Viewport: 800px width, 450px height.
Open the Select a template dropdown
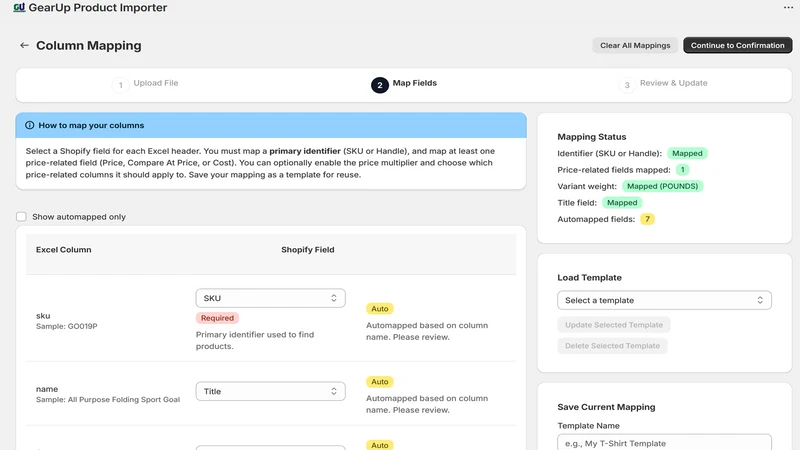click(x=664, y=300)
